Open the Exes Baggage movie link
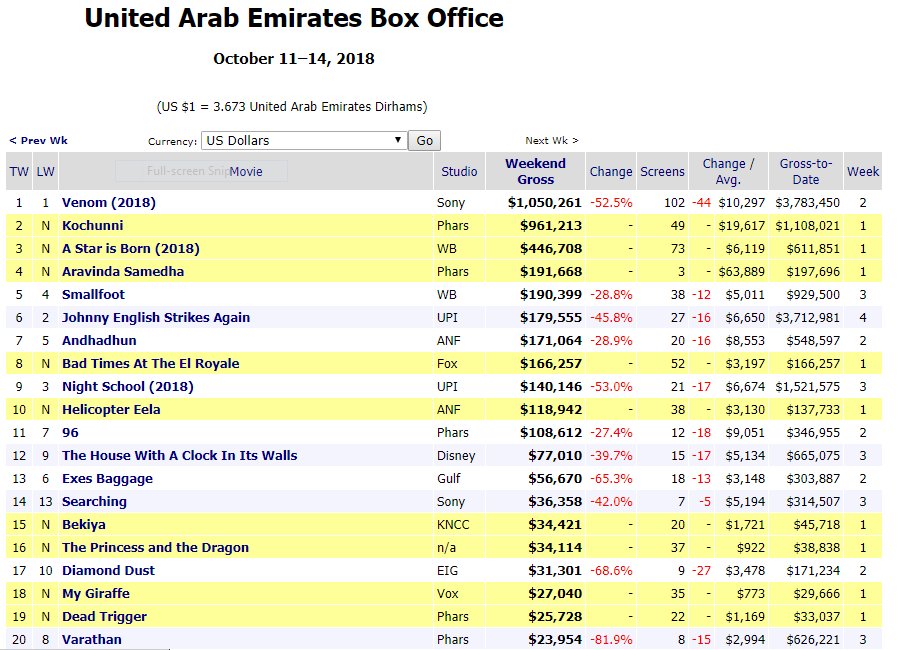The image size is (900, 650). point(107,478)
